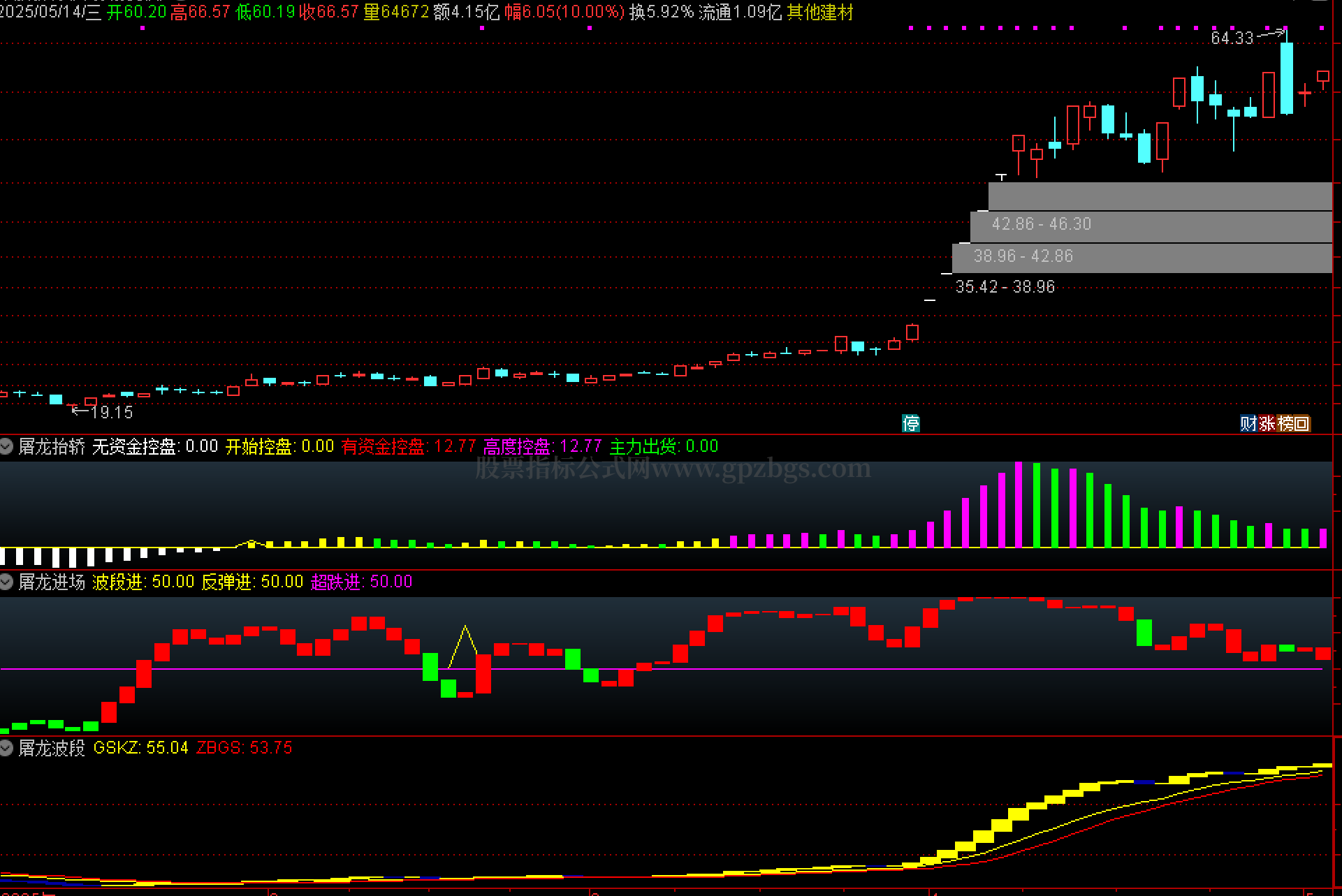
Task: Click the tall cyan candle below 64.33
Action: tap(1286, 78)
